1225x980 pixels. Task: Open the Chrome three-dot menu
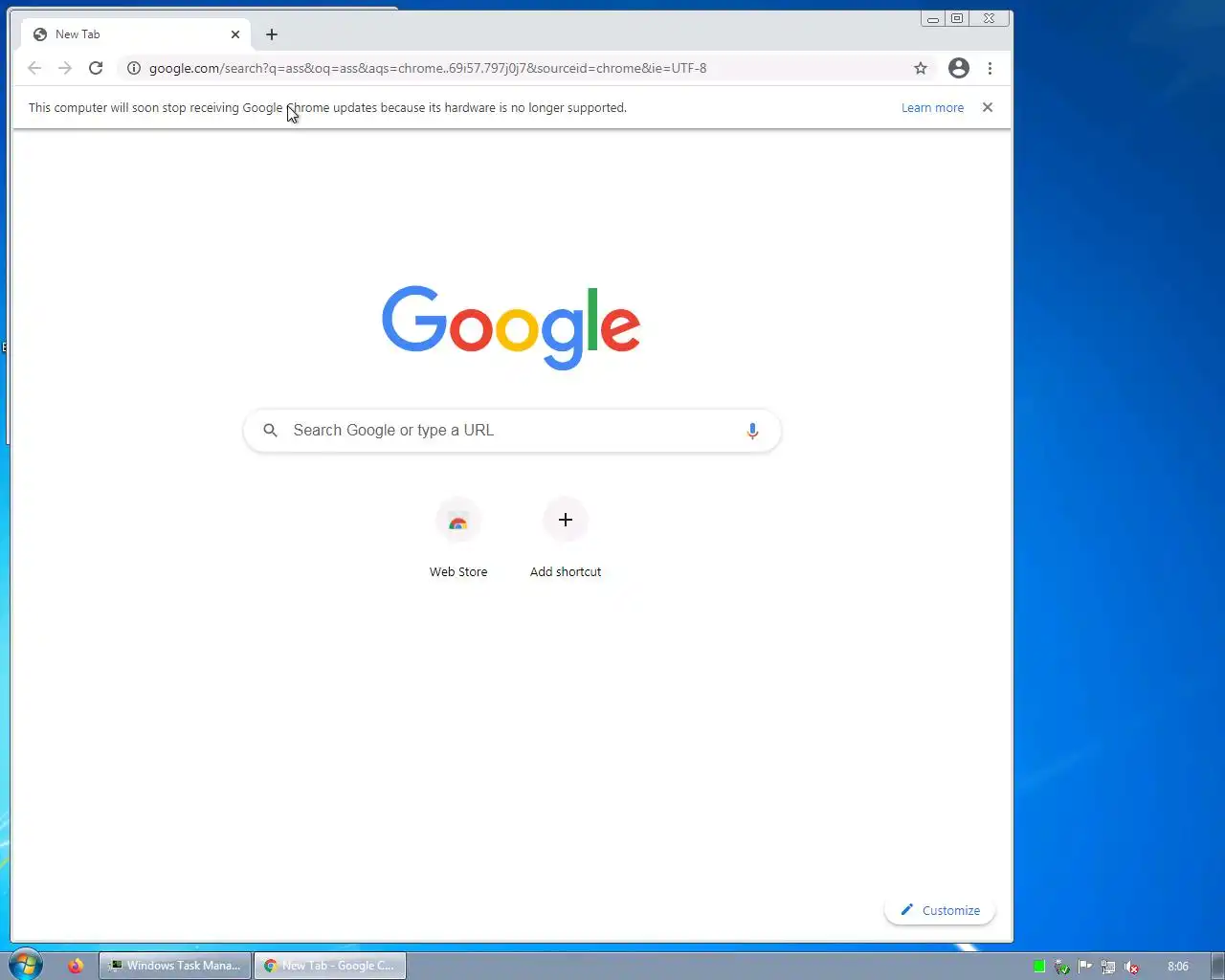[x=990, y=68]
